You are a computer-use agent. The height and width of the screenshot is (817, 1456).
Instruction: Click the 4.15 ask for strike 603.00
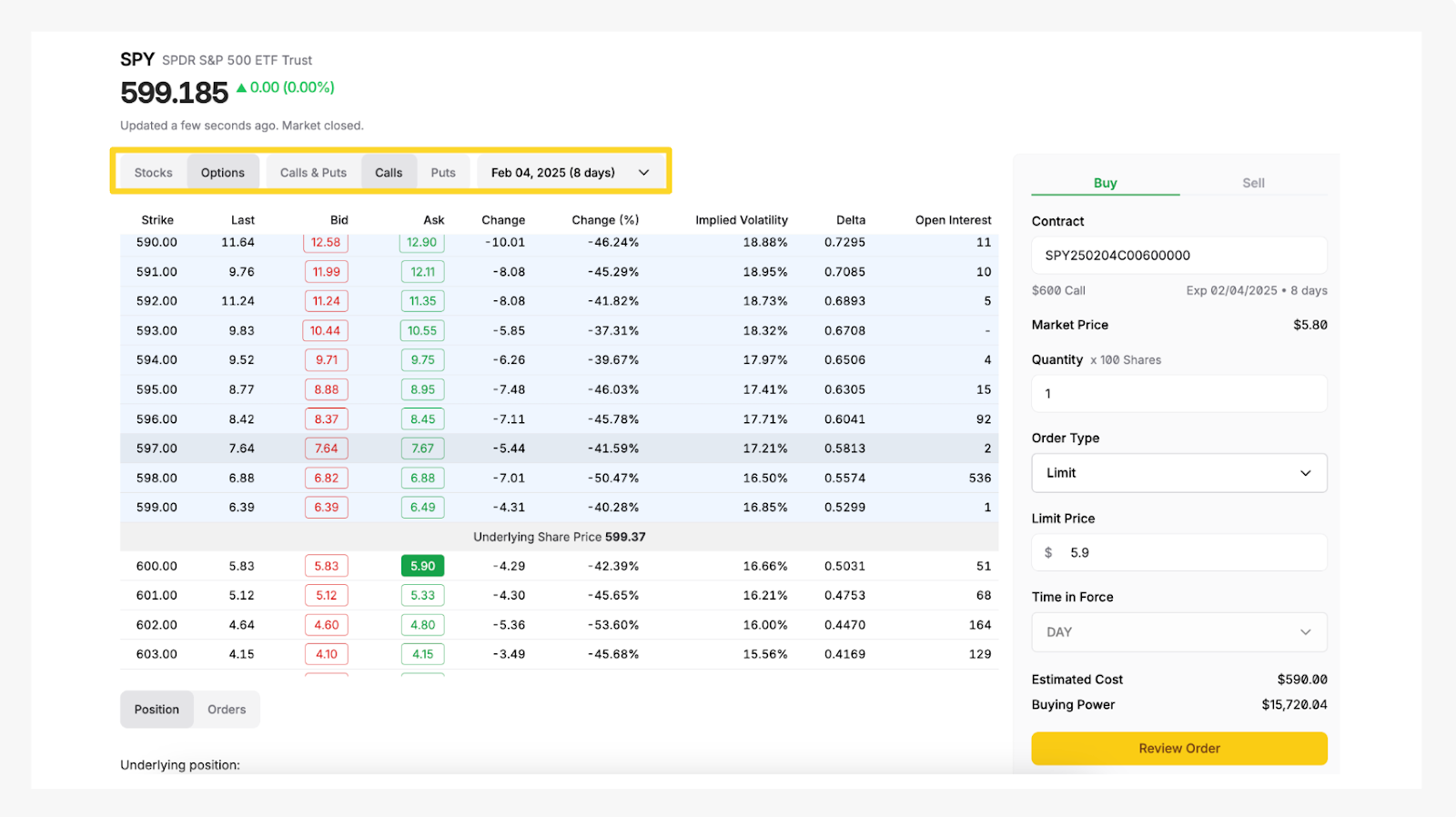422,654
